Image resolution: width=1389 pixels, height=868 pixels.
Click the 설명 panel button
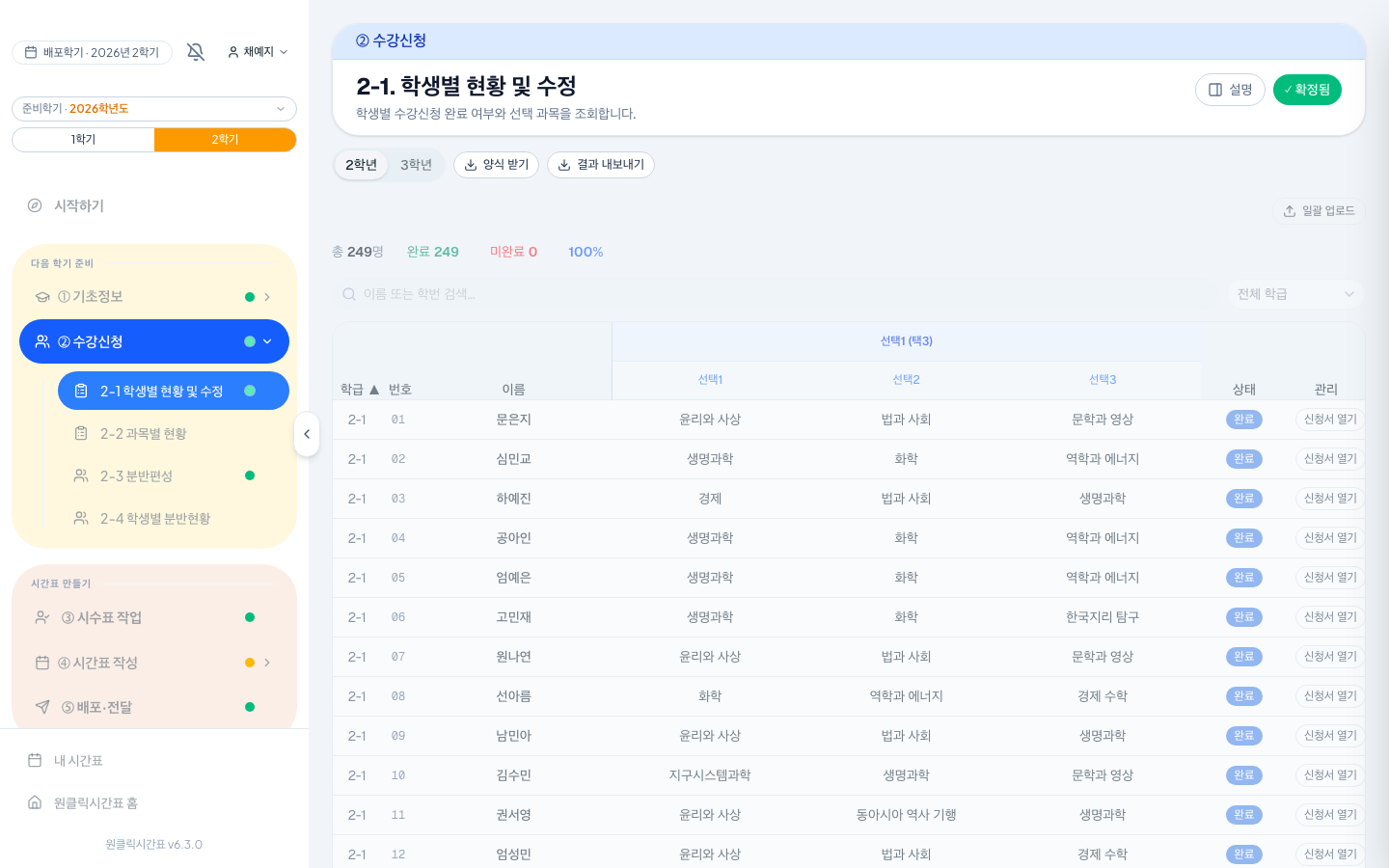pyautogui.click(x=1230, y=90)
